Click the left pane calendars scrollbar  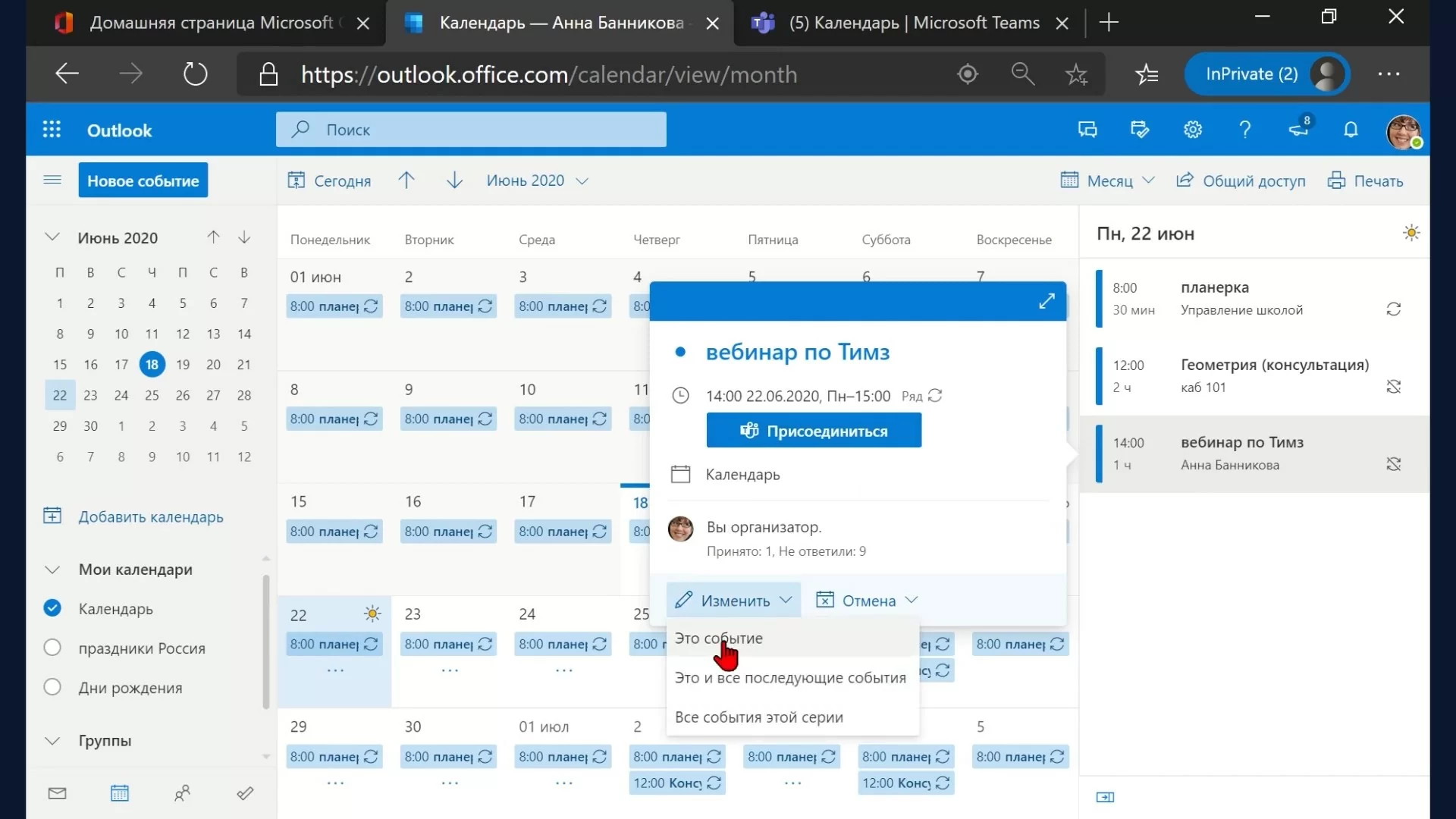point(266,641)
